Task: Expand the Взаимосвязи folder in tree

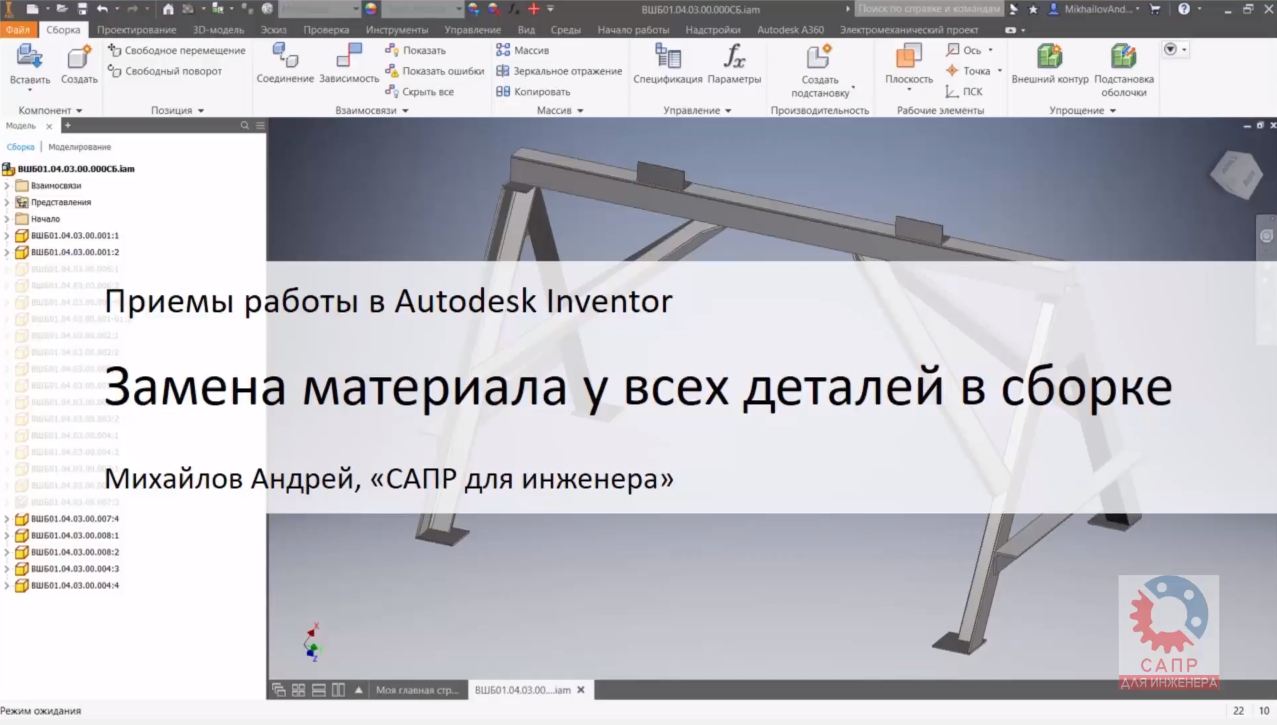Action: (x=7, y=186)
